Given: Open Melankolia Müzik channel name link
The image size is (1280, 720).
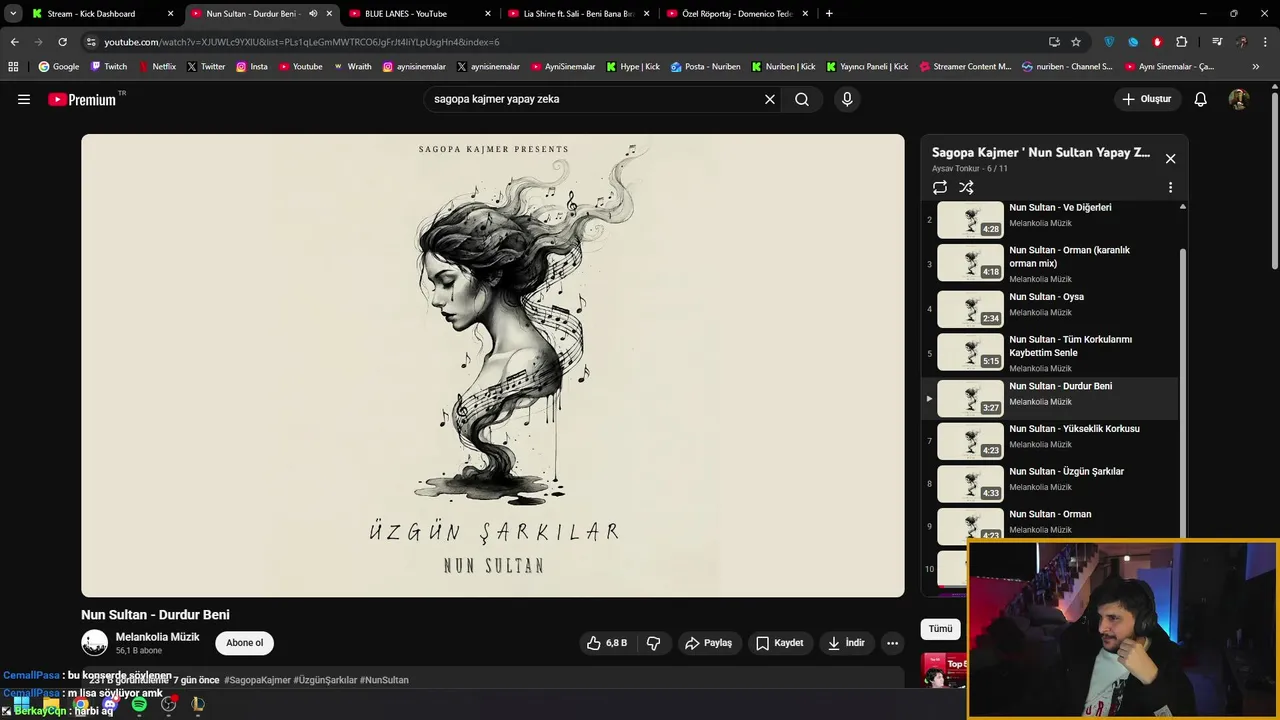Looking at the screenshot, I should point(157,637).
